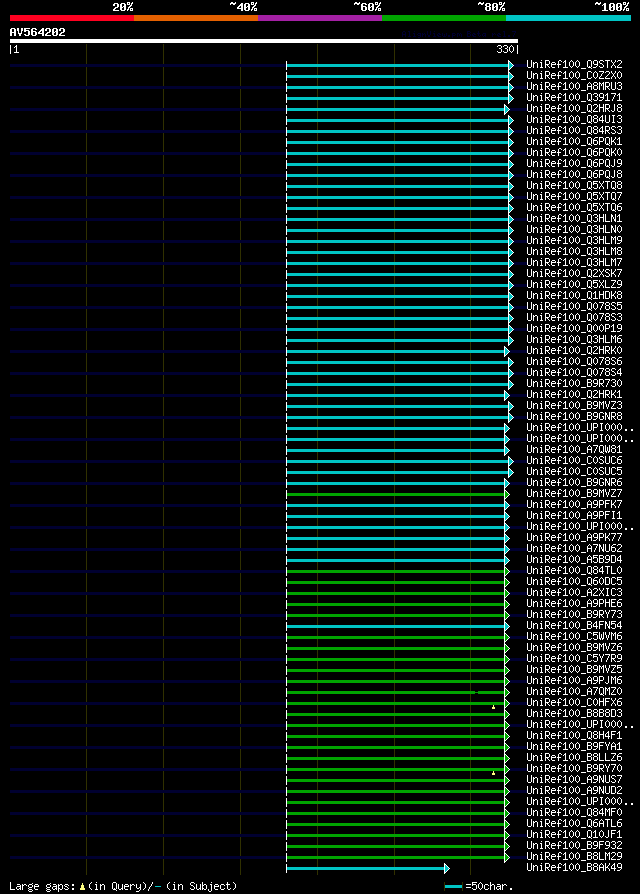The height and width of the screenshot is (894, 640).
Task: Click the arrowhead ending UniRef100_A9PHE6 alignment
Action: [x=507, y=604]
